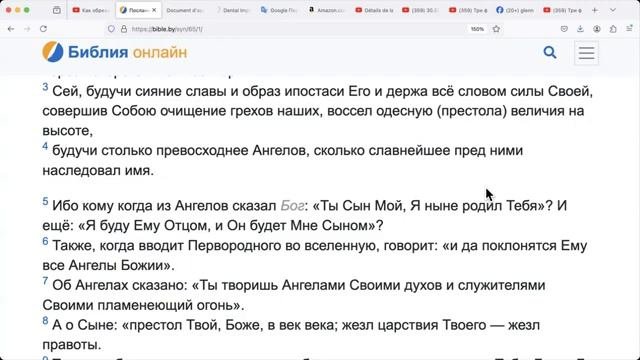Click the verse 8 number

tap(45, 321)
